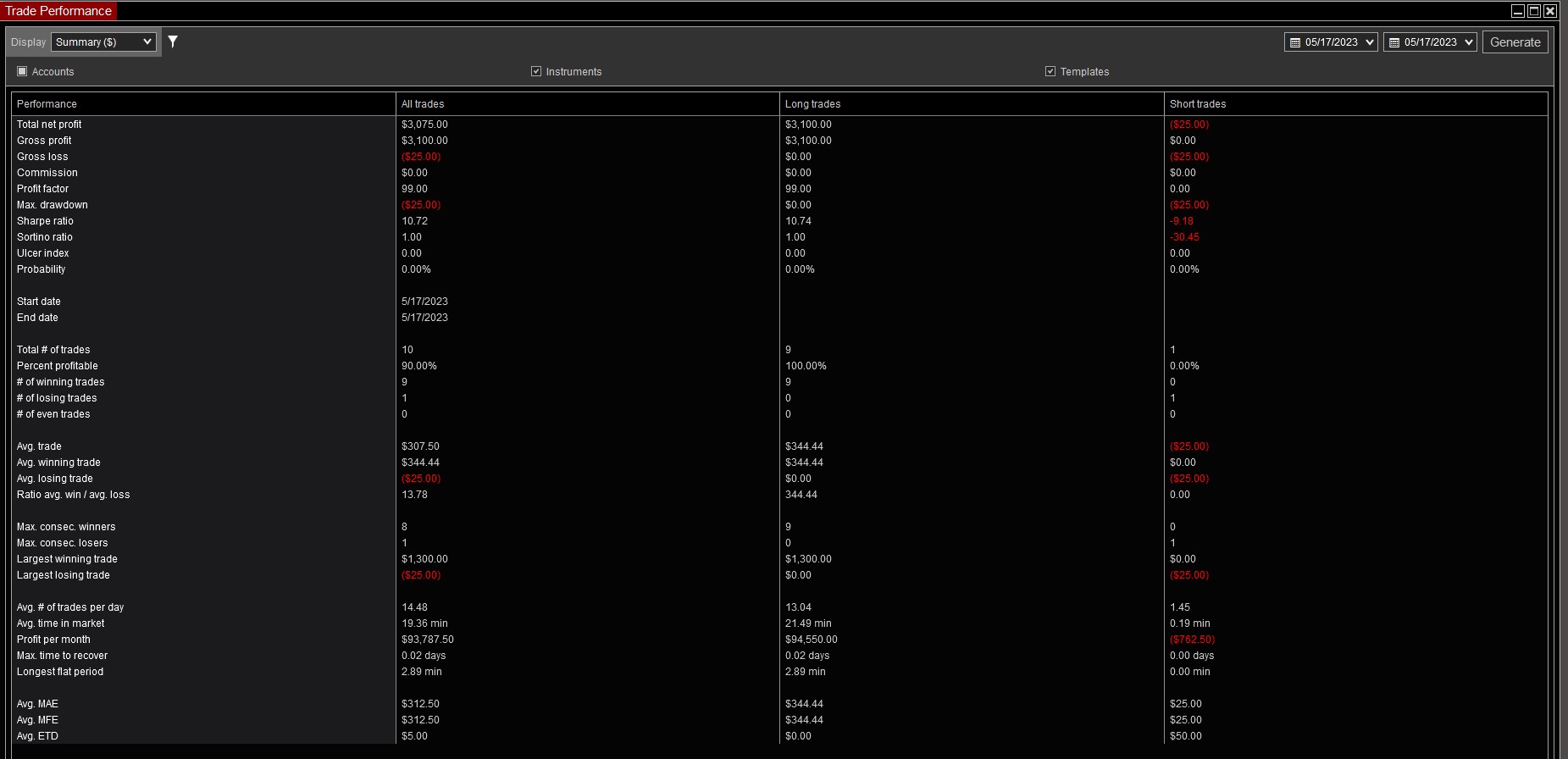Select the Profit factor row label
Screen dimensions: 1568x759
(42, 189)
